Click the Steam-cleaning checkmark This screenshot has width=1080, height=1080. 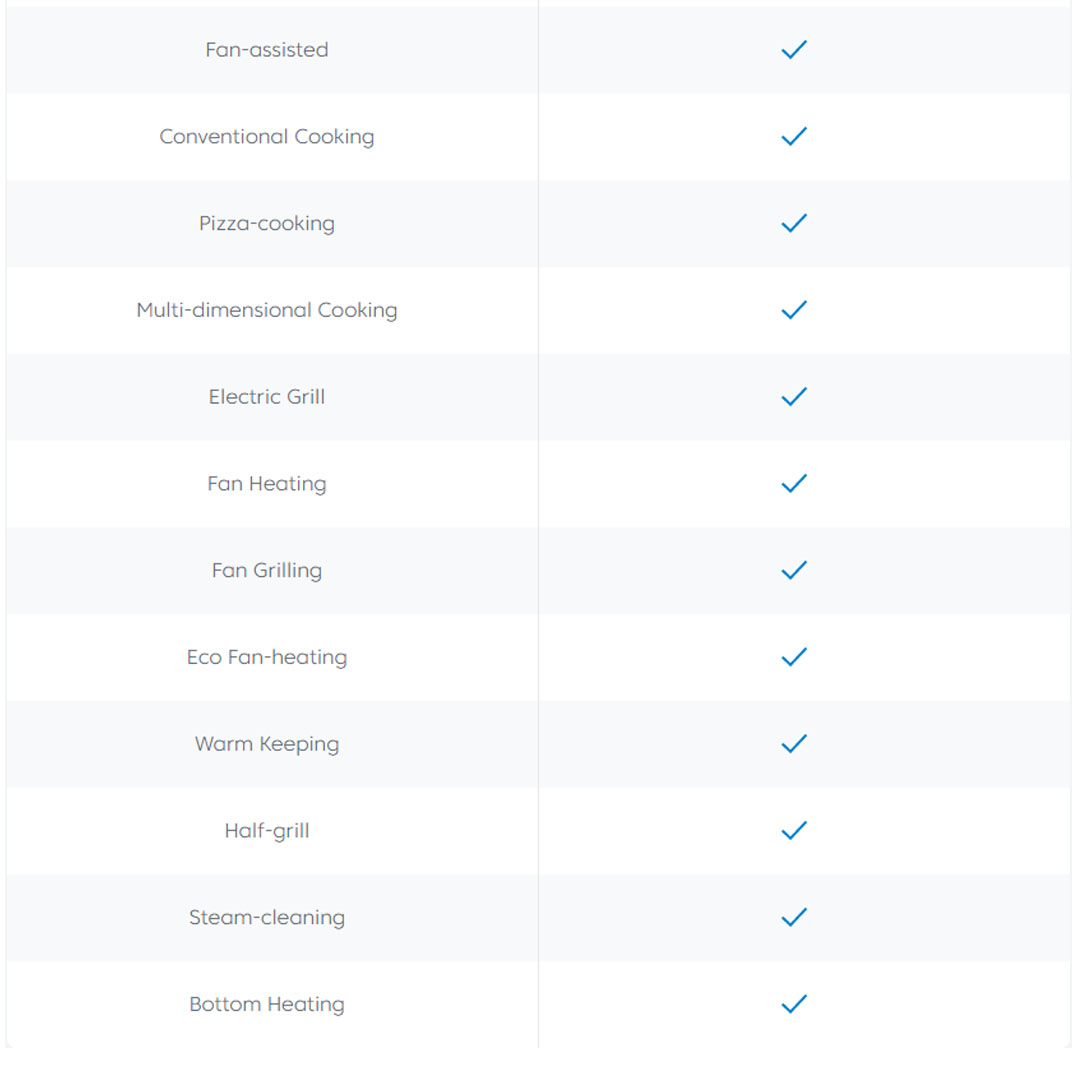794,917
